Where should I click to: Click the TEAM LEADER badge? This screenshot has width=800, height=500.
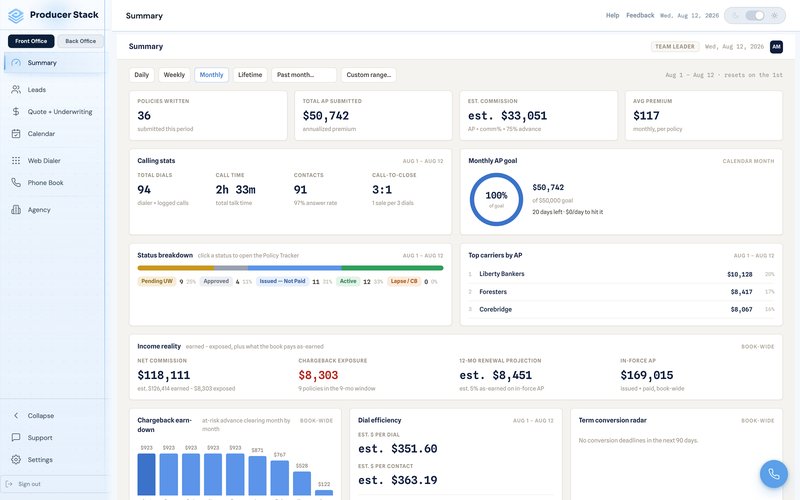tap(674, 46)
